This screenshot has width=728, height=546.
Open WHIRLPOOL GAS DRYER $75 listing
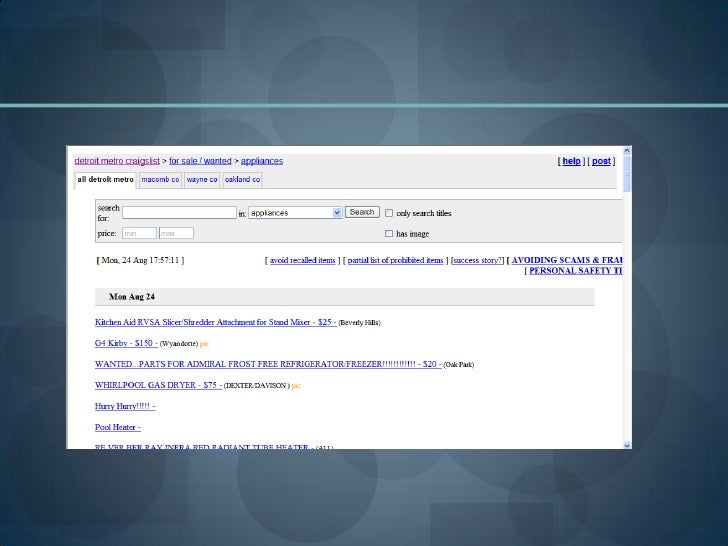(158, 385)
